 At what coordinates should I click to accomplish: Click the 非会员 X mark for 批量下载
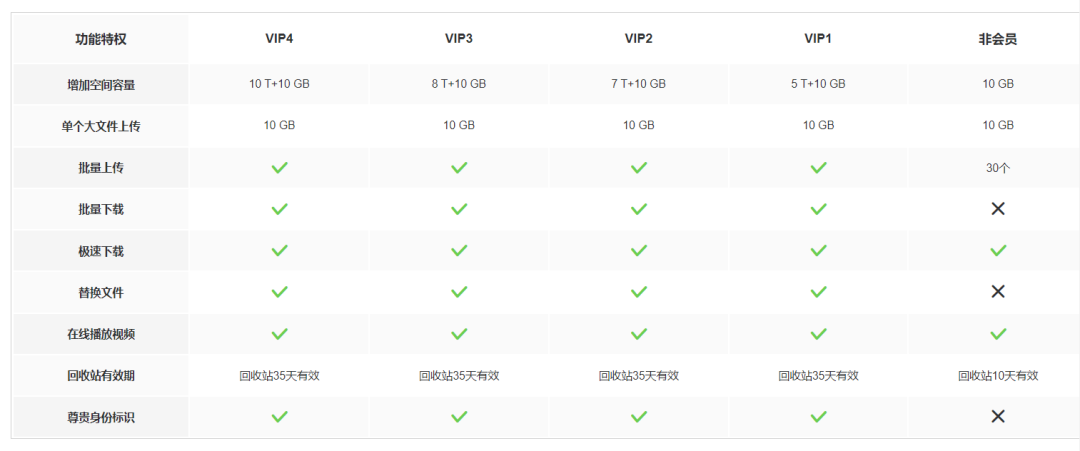pyautogui.click(x=998, y=209)
